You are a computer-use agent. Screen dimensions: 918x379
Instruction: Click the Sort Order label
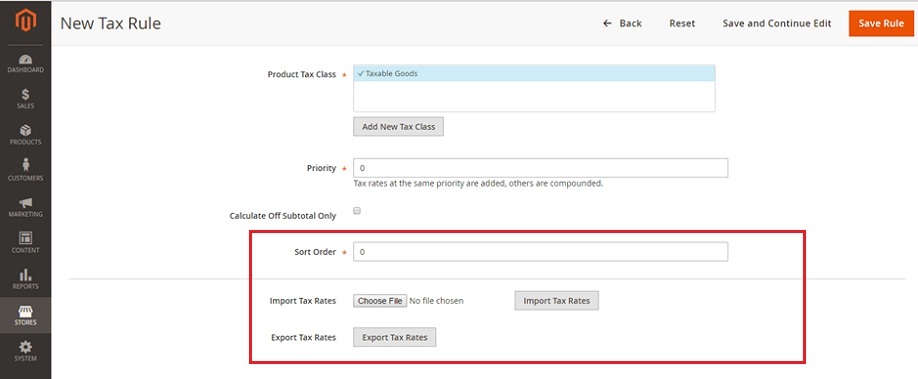pyautogui.click(x=315, y=252)
